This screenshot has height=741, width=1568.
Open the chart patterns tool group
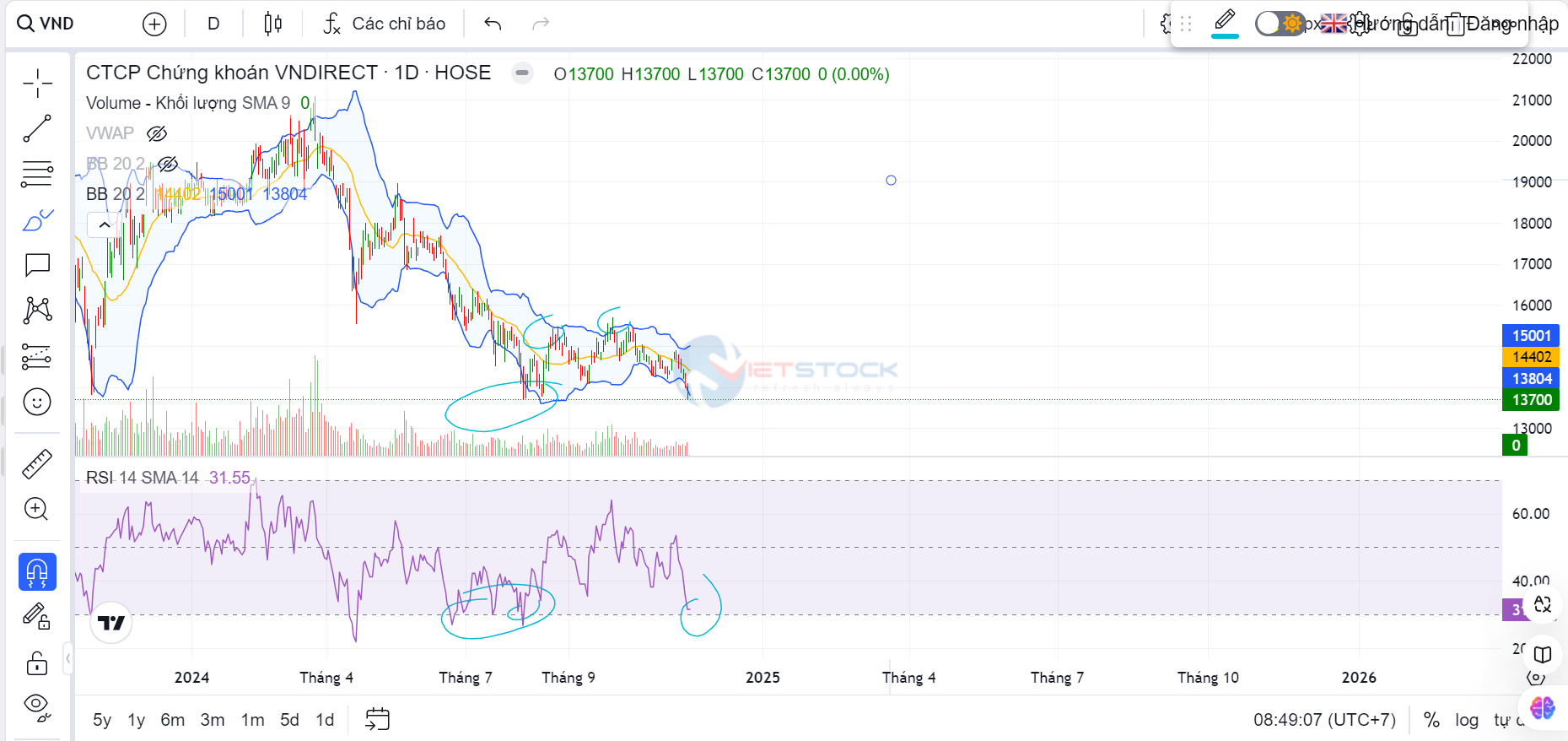tap(37, 311)
